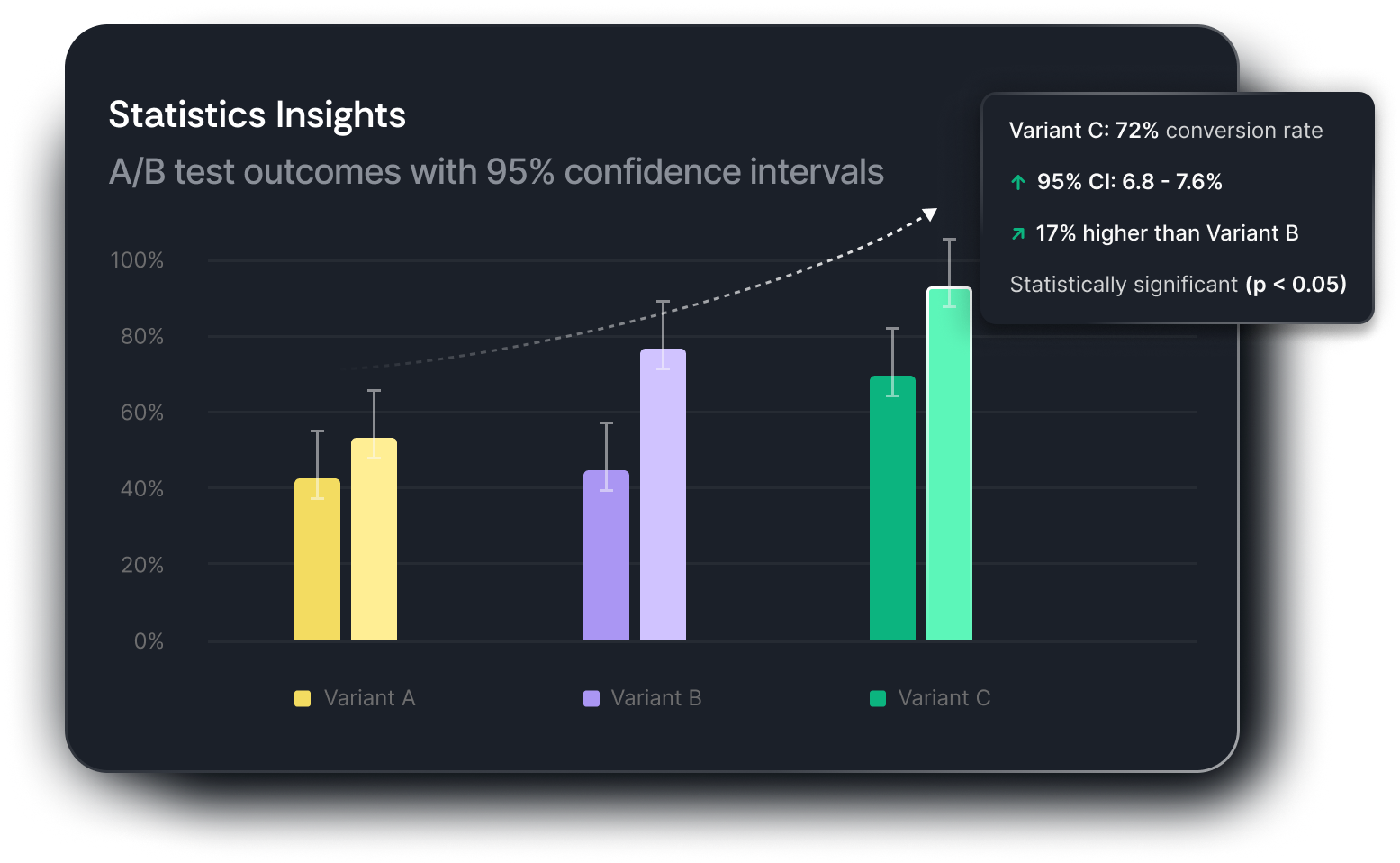
Task: Select the light yellow Variant A bar
Action: click(x=374, y=541)
